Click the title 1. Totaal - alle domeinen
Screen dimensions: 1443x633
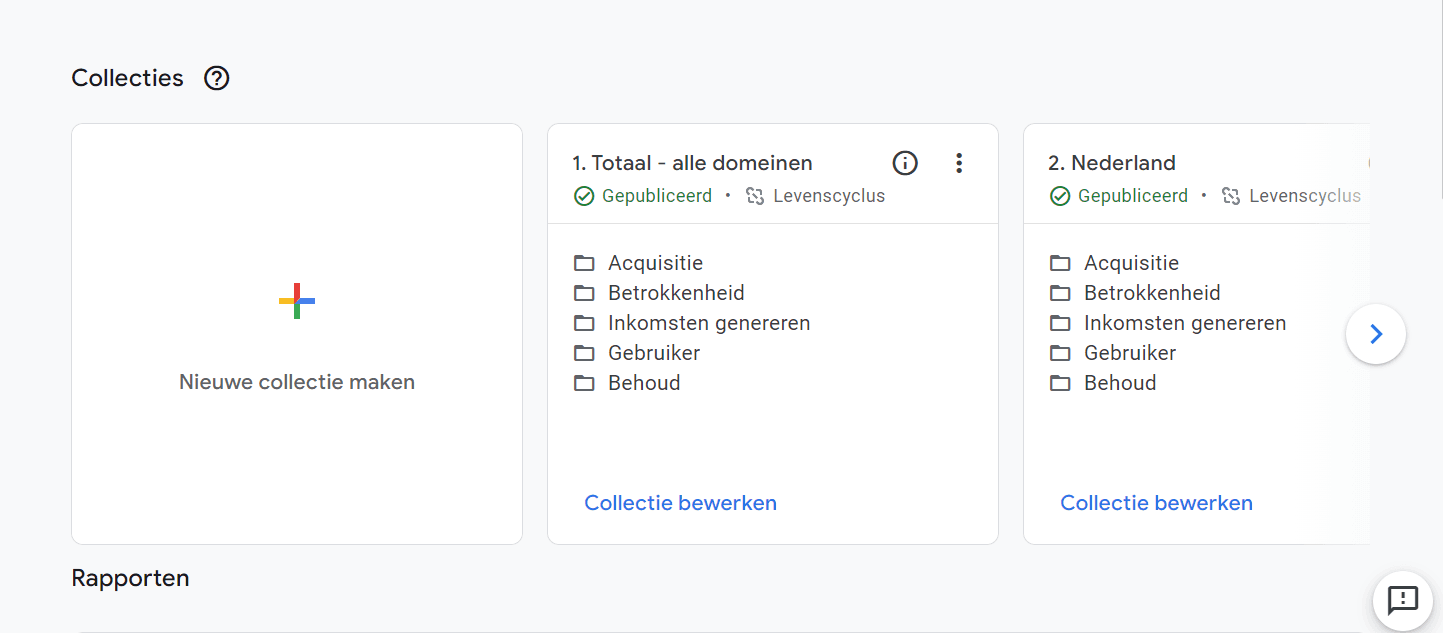click(692, 163)
